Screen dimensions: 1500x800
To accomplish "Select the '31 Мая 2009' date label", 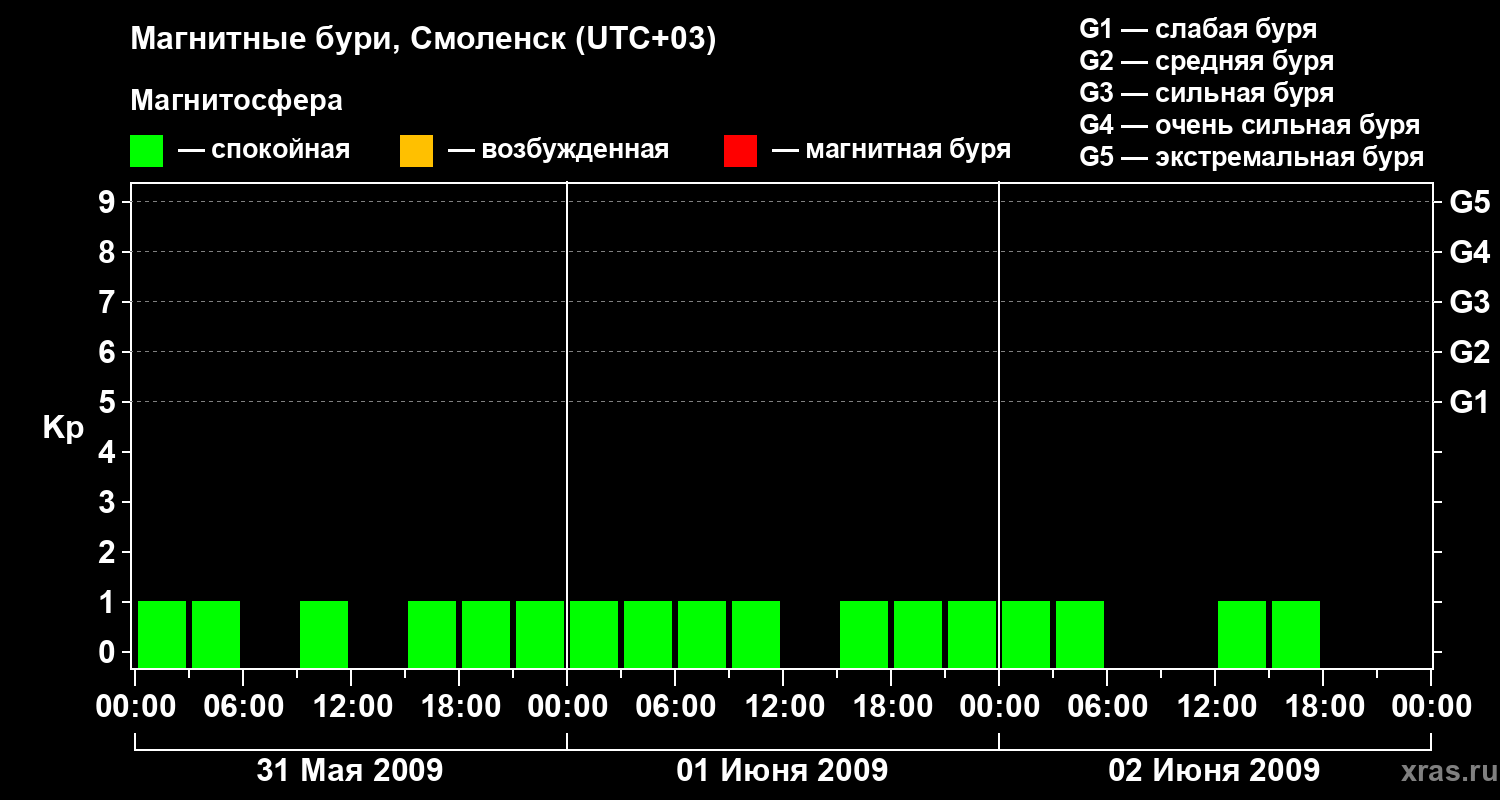I will pos(350,771).
